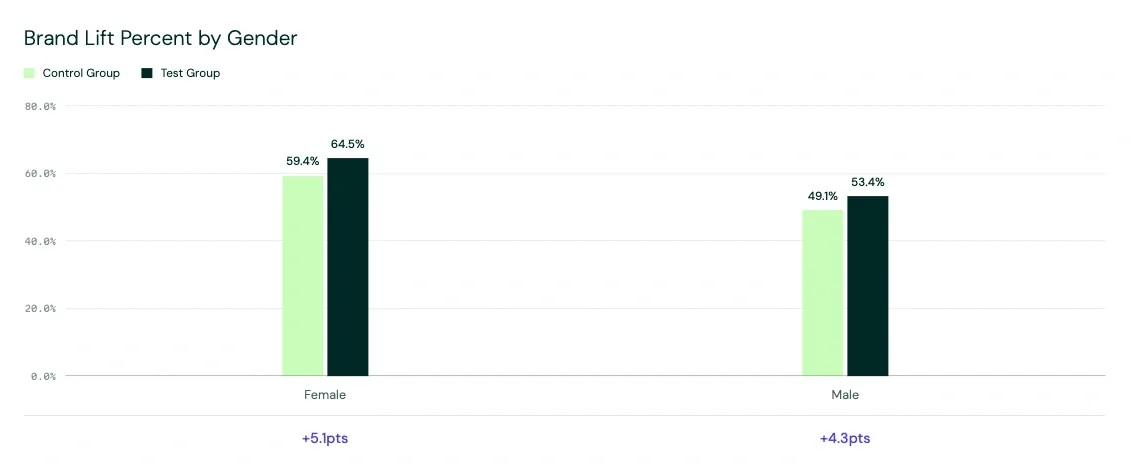Click the +5.1pts lift value
This screenshot has height=466, width=1135.
pos(325,439)
